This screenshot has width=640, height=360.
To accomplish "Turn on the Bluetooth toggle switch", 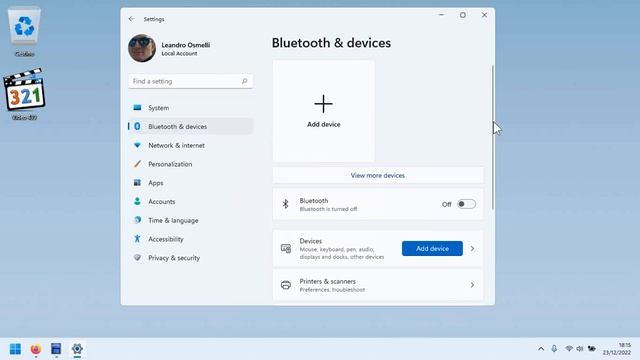I will click(x=466, y=204).
